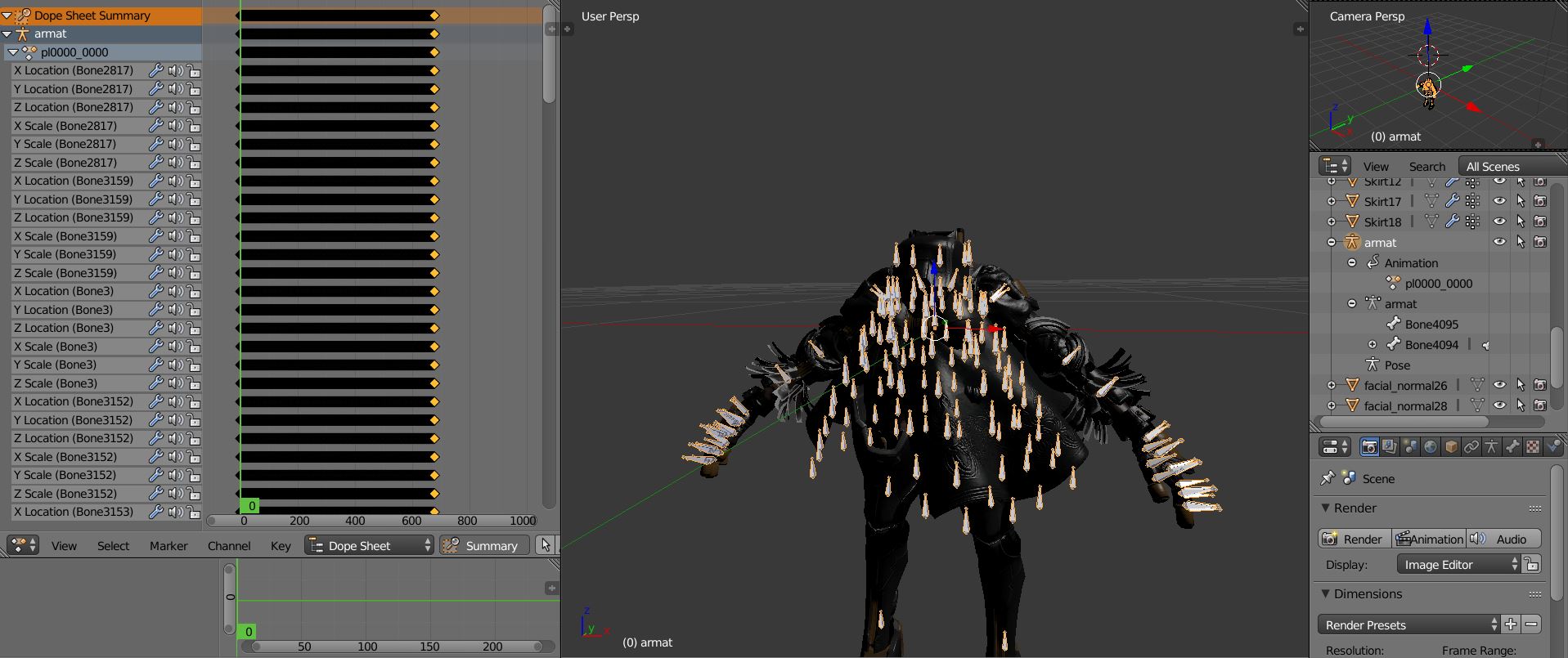The height and width of the screenshot is (658, 1568).
Task: Open the checkered Texture properties tab
Action: tap(1532, 446)
